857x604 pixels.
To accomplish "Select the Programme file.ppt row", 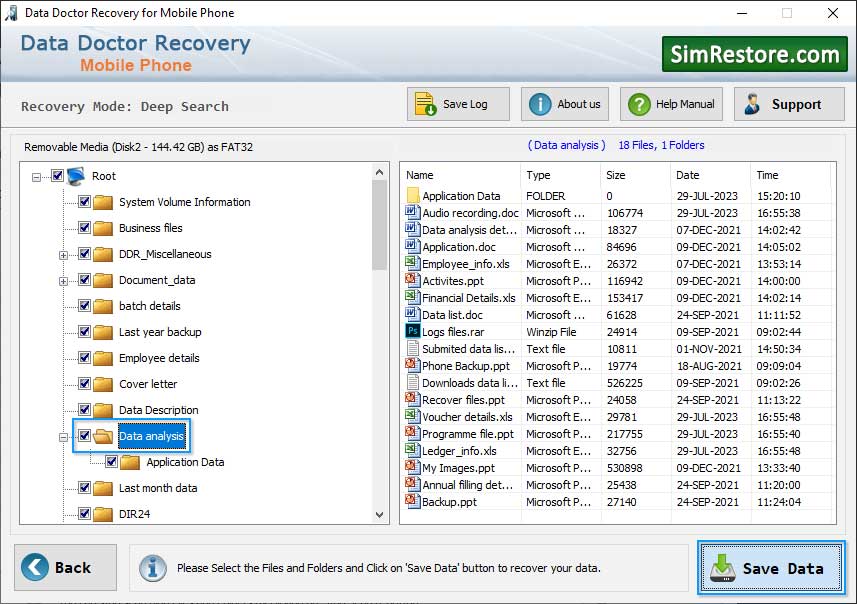I will coord(618,434).
